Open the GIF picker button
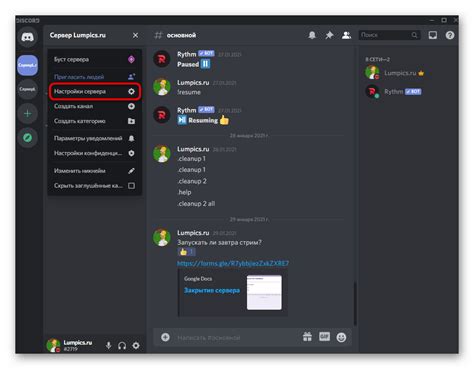The height and width of the screenshot is (369, 474). 324,337
